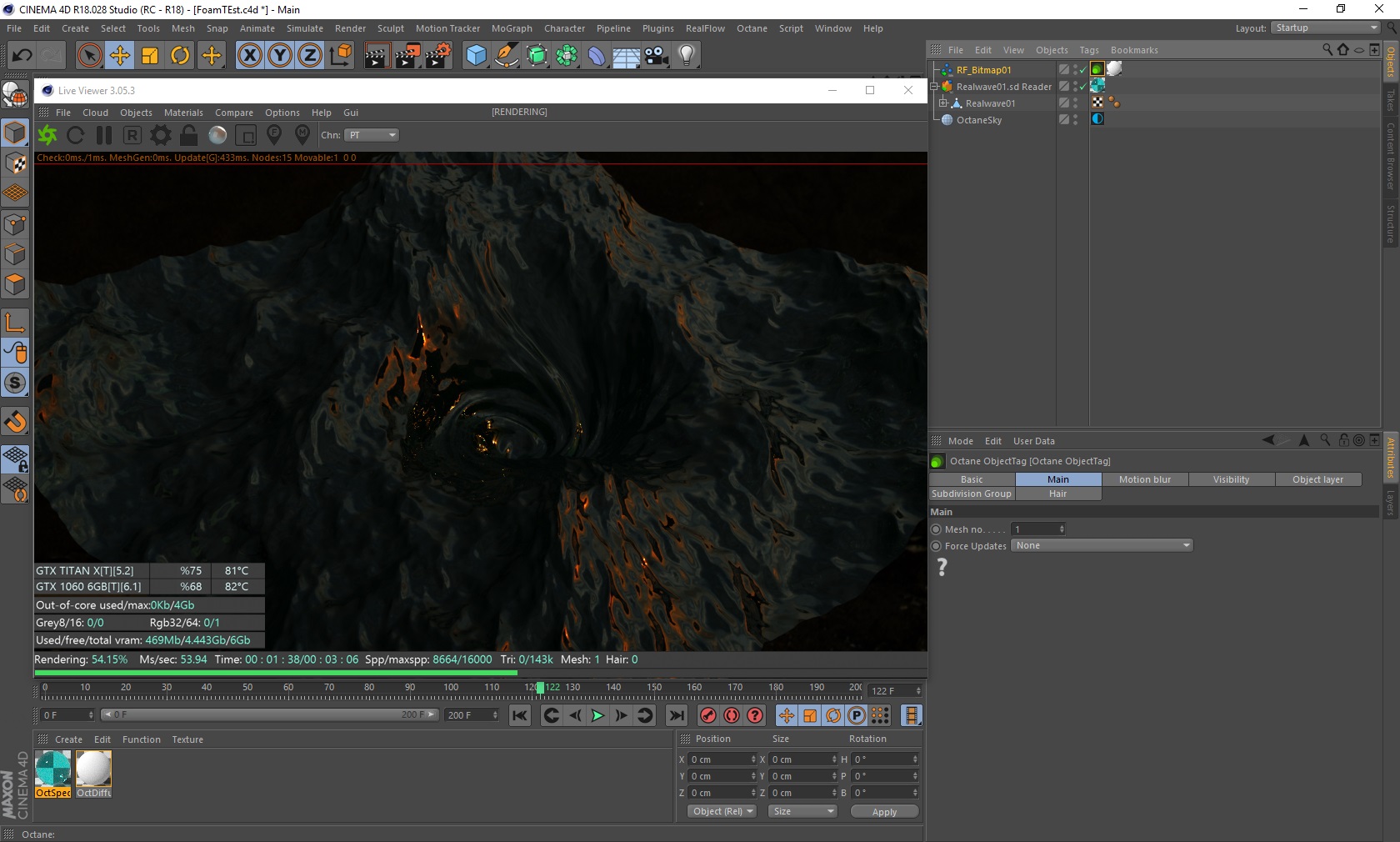The height and width of the screenshot is (842, 1400).
Task: Click the lock resolution padlock icon
Action: (189, 135)
